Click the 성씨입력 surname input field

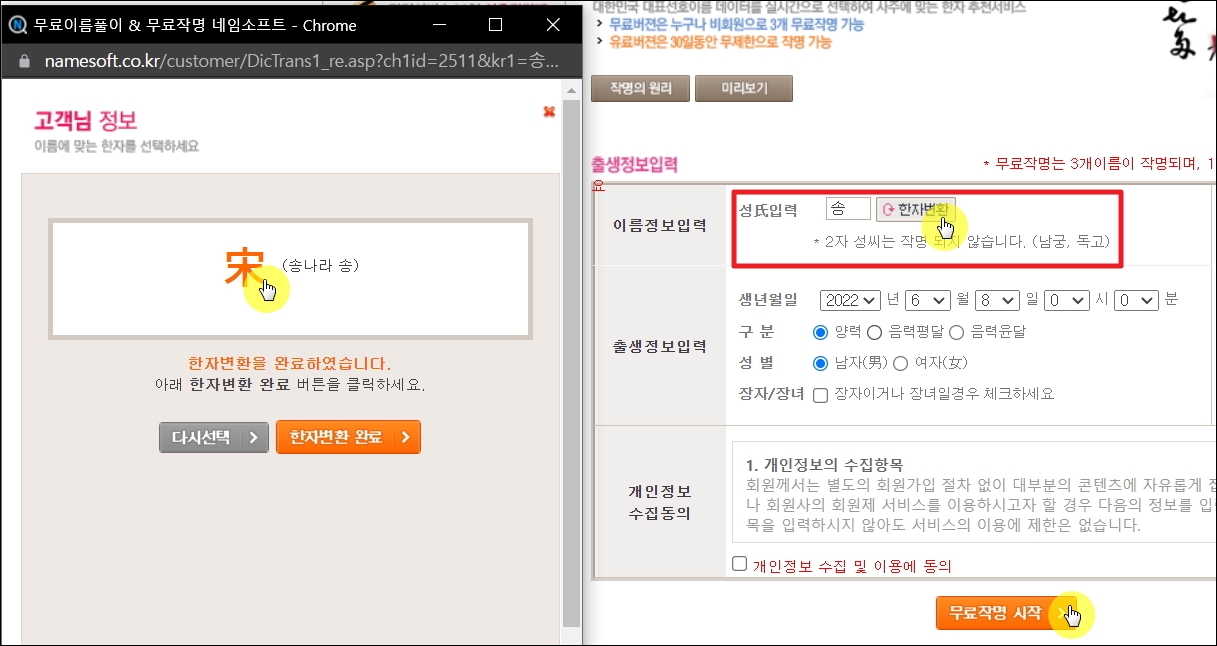(848, 209)
